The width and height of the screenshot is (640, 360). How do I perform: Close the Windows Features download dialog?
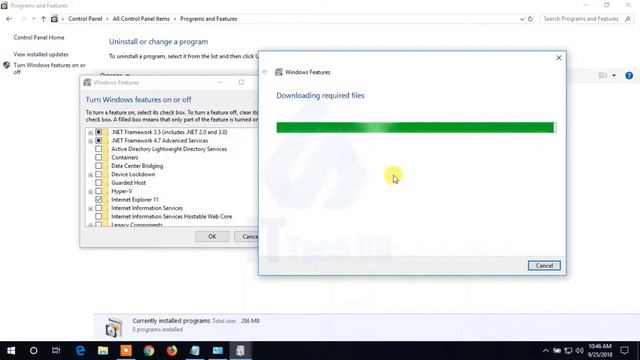[x=559, y=58]
